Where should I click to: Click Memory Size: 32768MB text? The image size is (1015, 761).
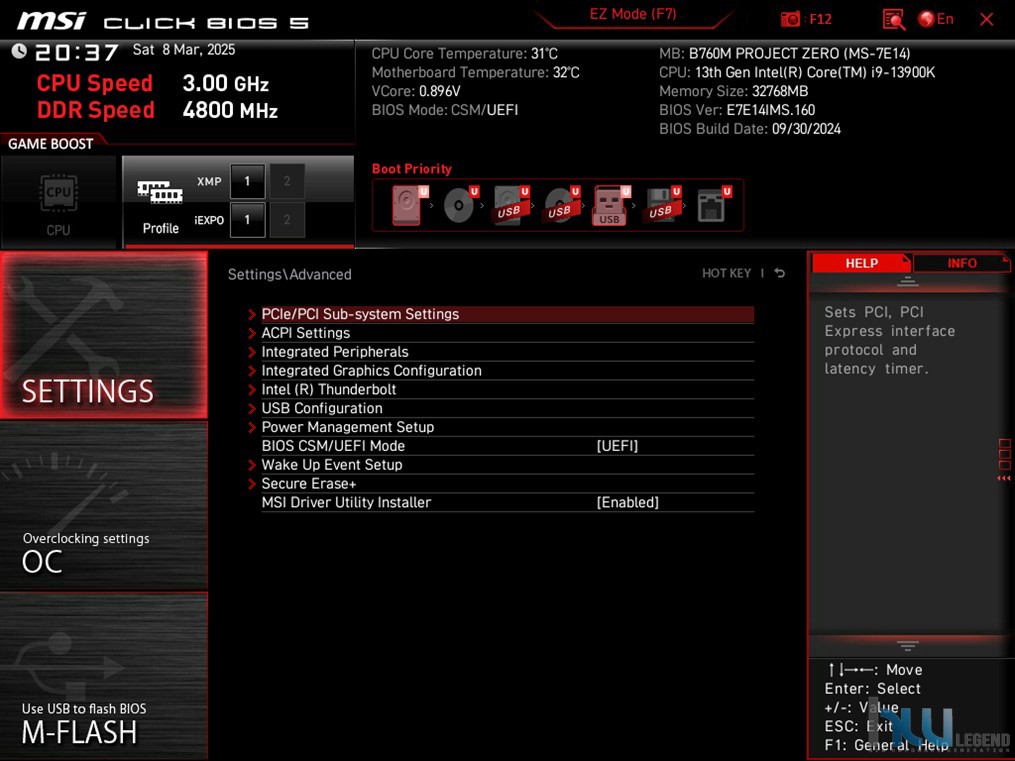(733, 91)
